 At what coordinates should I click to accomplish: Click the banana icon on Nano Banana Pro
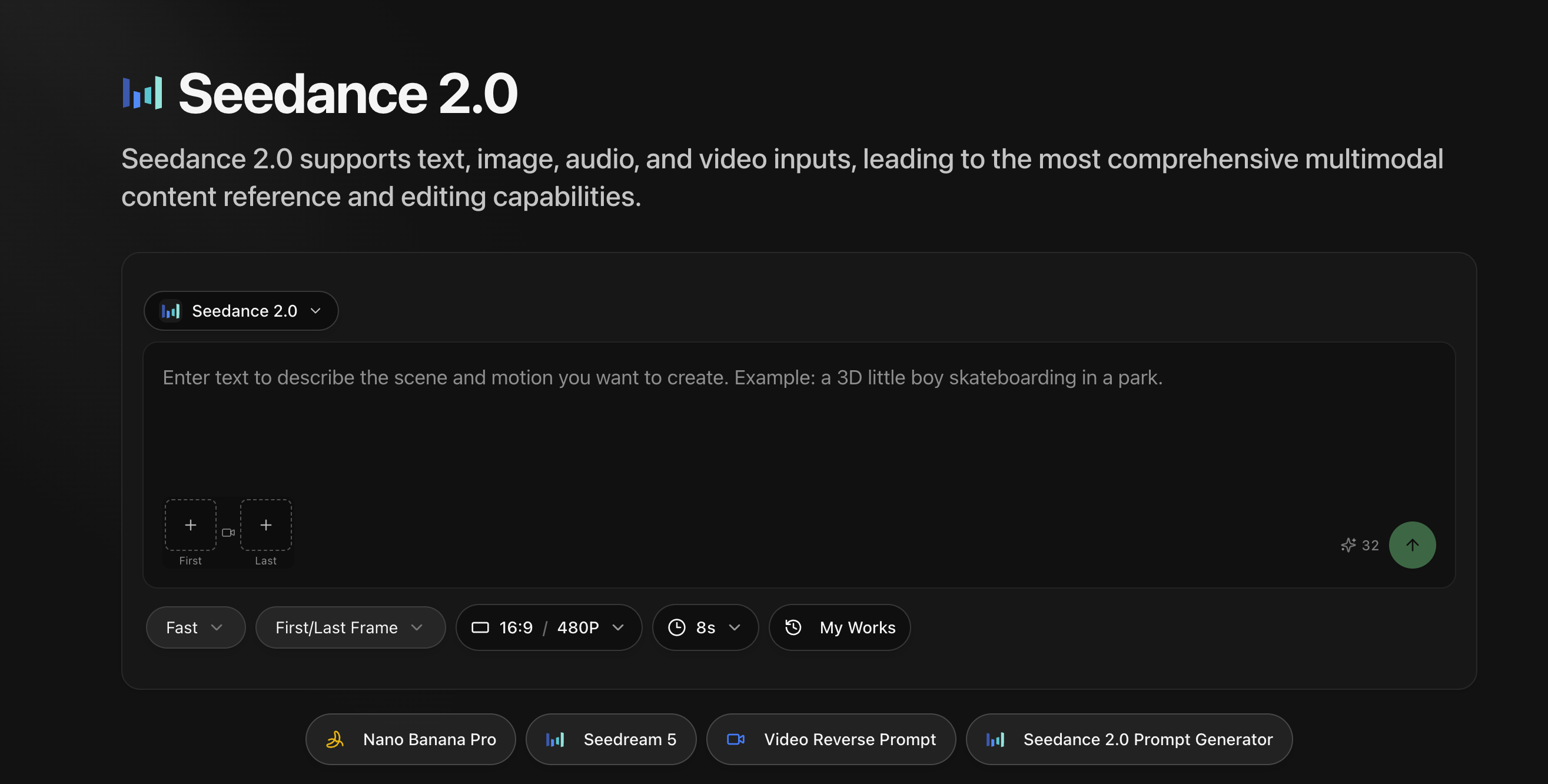335,739
